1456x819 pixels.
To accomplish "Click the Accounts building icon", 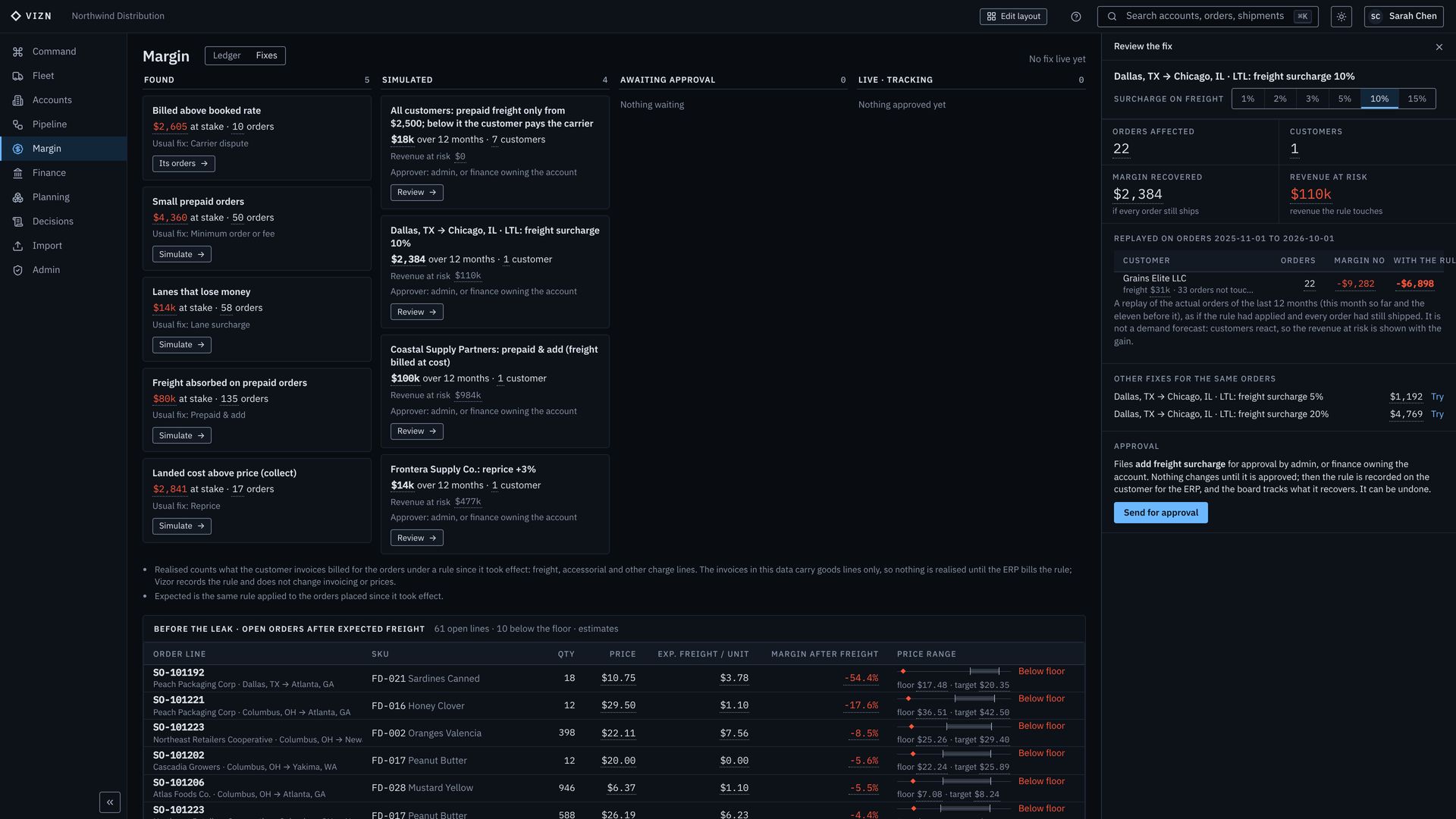I will tap(17, 100).
